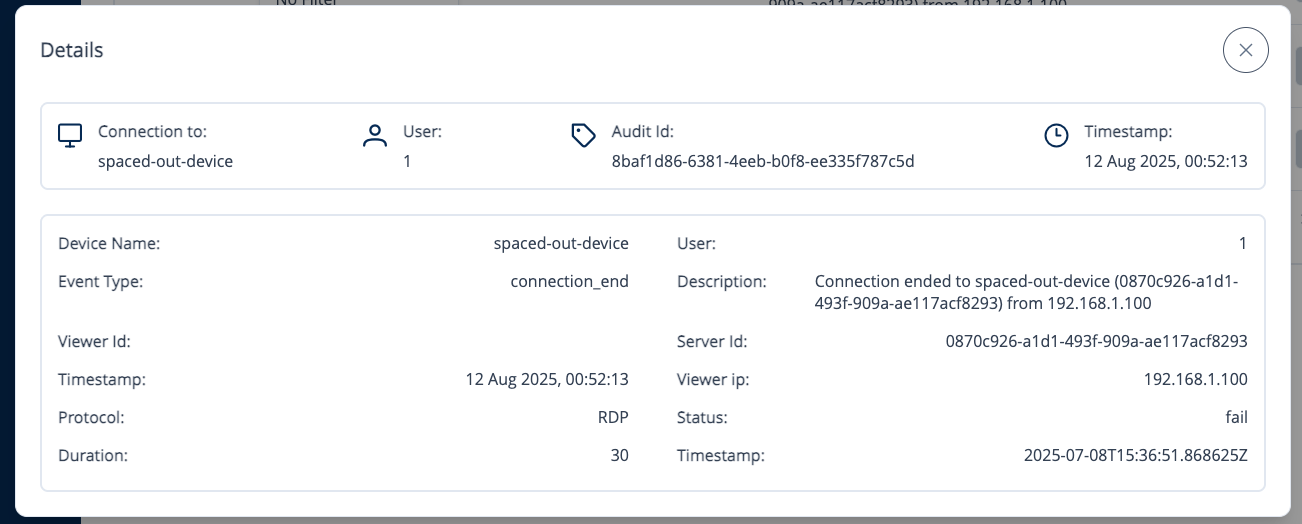Click the Viewer ip value 192.168.1.100
This screenshot has width=1302, height=524.
(1195, 379)
